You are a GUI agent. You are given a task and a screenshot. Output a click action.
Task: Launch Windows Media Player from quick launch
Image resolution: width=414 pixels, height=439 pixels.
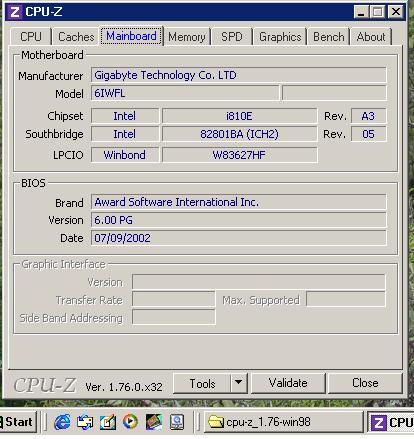130,422
